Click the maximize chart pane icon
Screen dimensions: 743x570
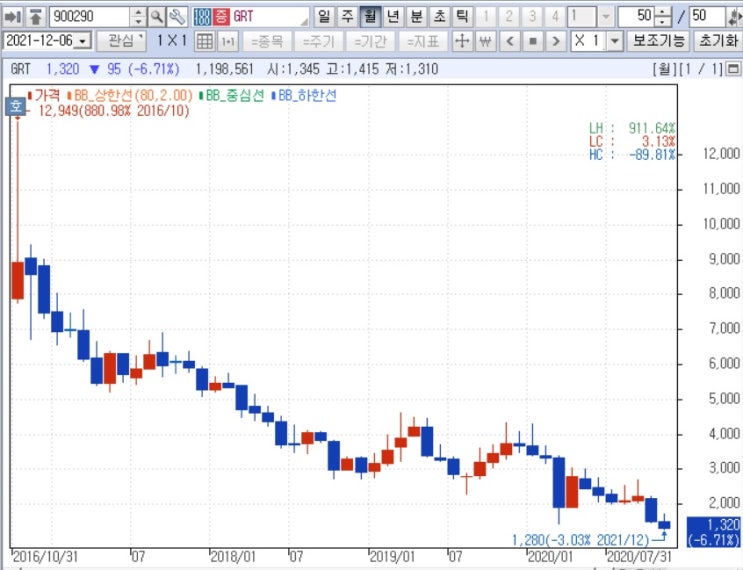734,70
